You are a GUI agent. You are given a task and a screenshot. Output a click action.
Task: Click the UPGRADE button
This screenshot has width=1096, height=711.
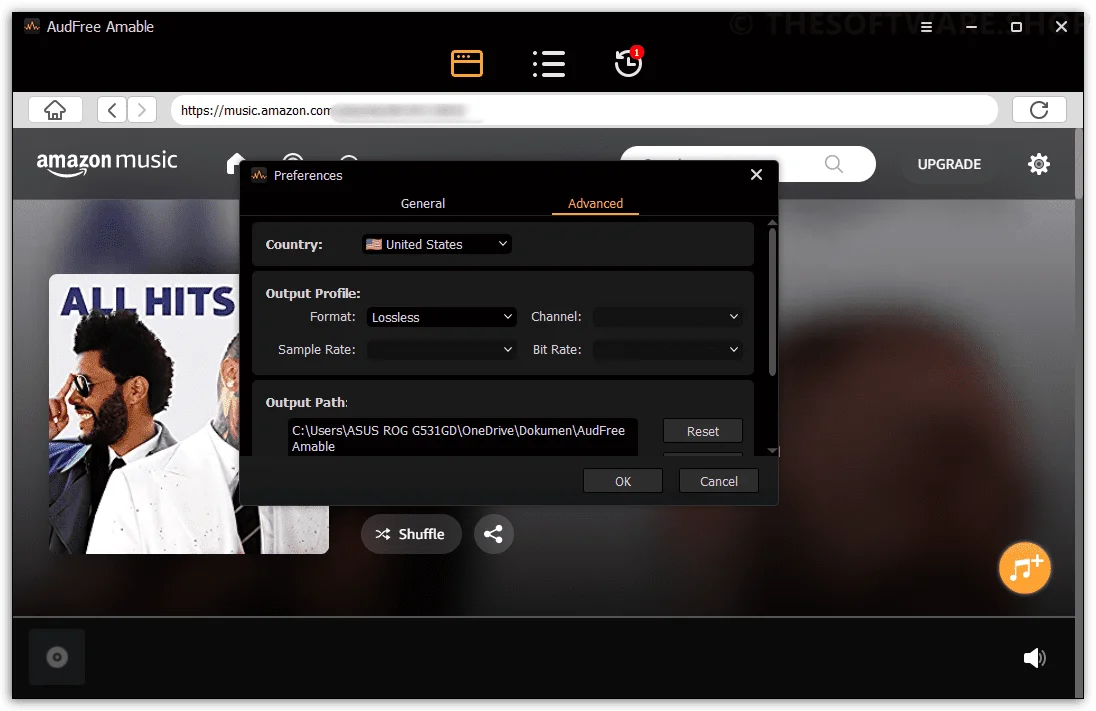coord(949,164)
